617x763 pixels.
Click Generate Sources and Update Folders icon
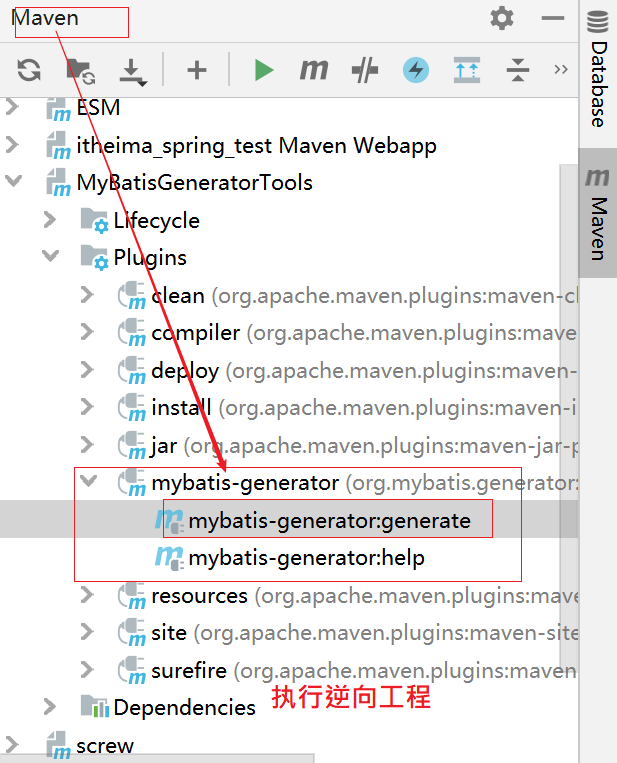coord(80,71)
